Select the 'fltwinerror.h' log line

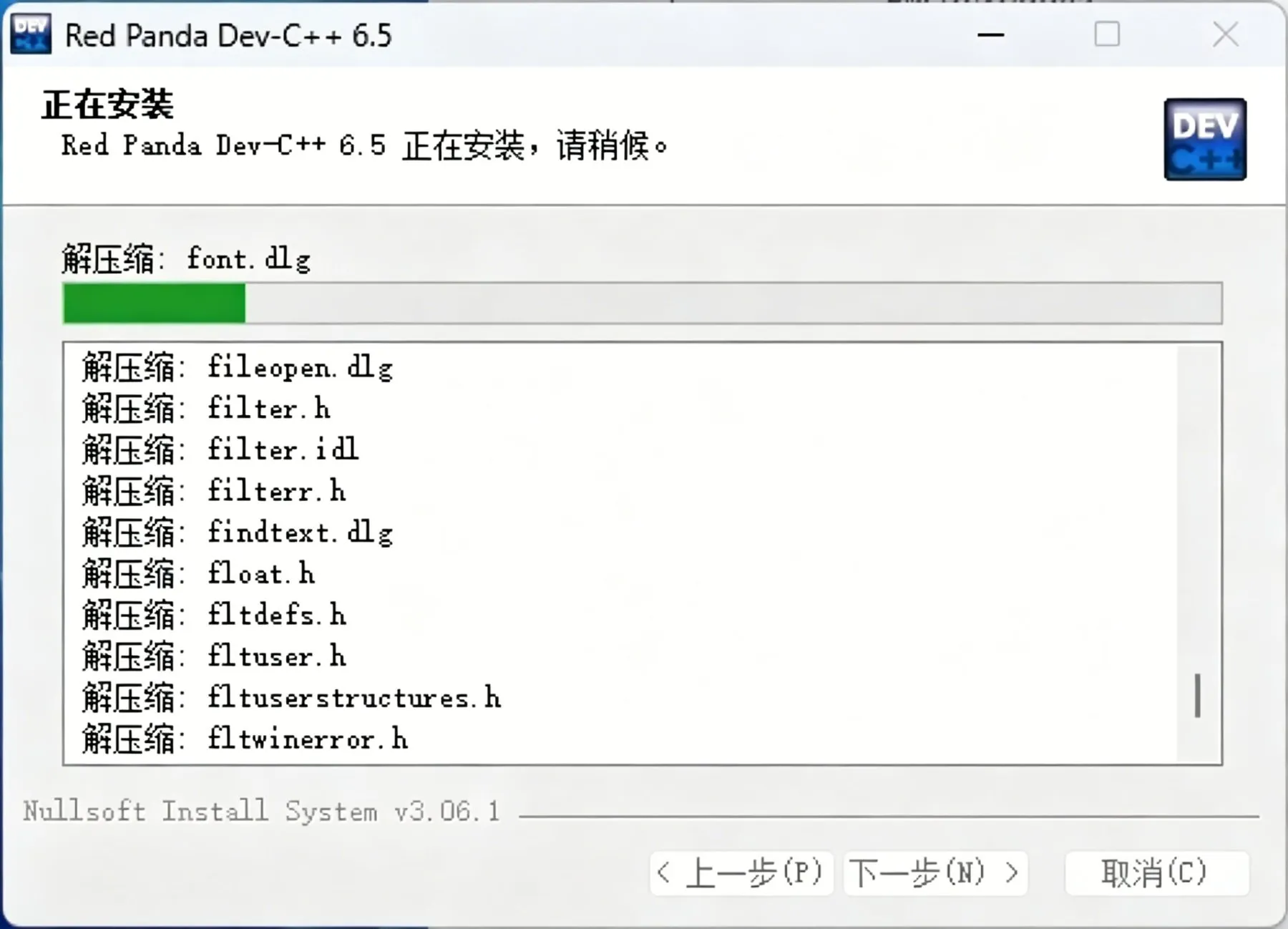[x=245, y=739]
